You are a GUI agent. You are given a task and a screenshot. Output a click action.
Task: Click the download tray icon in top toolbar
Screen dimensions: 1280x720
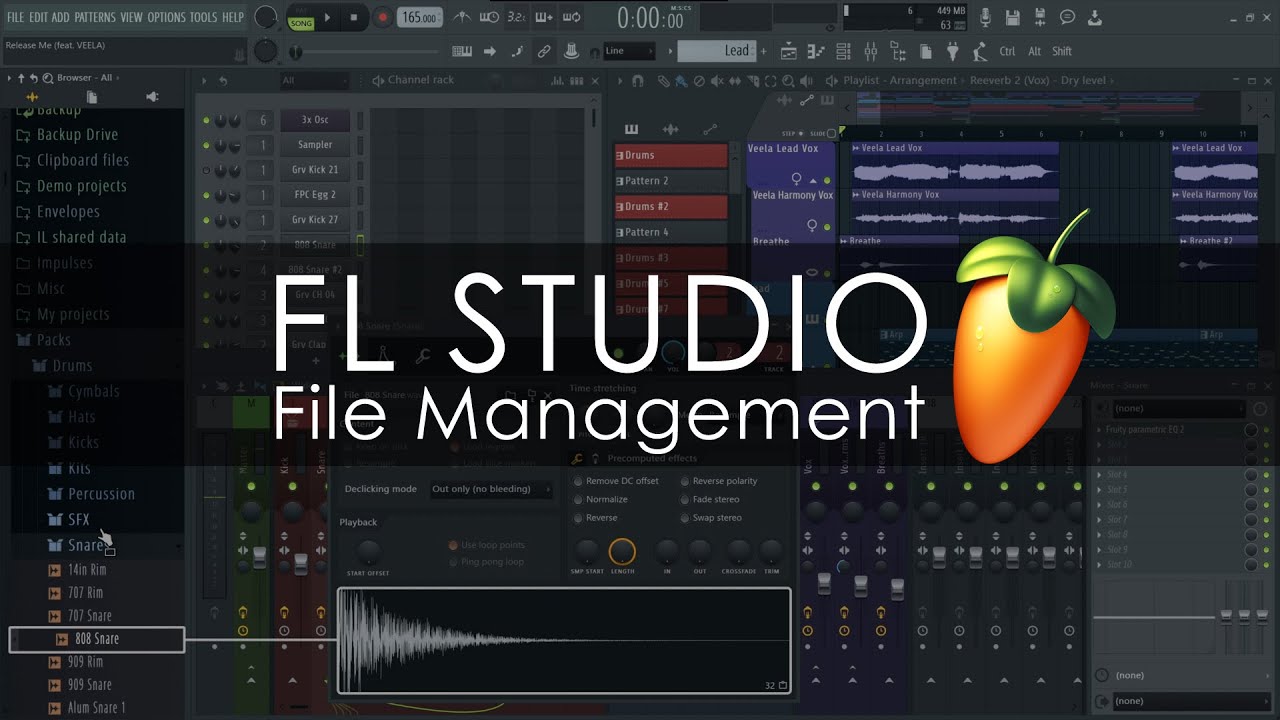1094,17
